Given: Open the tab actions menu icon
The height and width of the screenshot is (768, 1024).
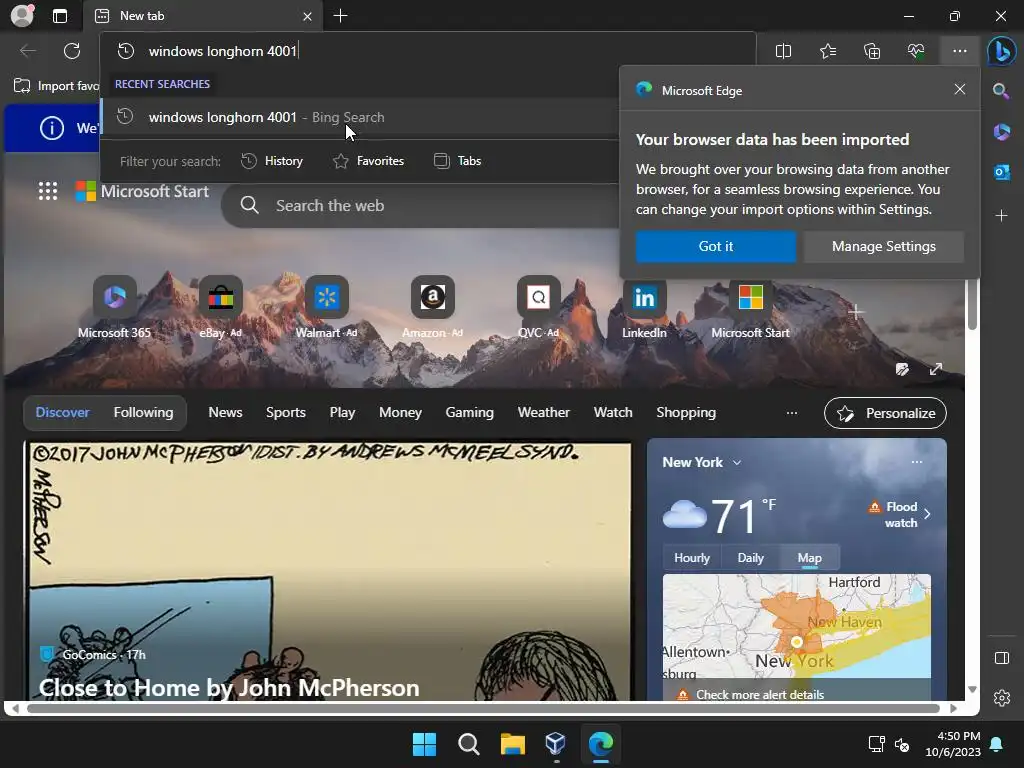Looking at the screenshot, I should click(x=59, y=16).
